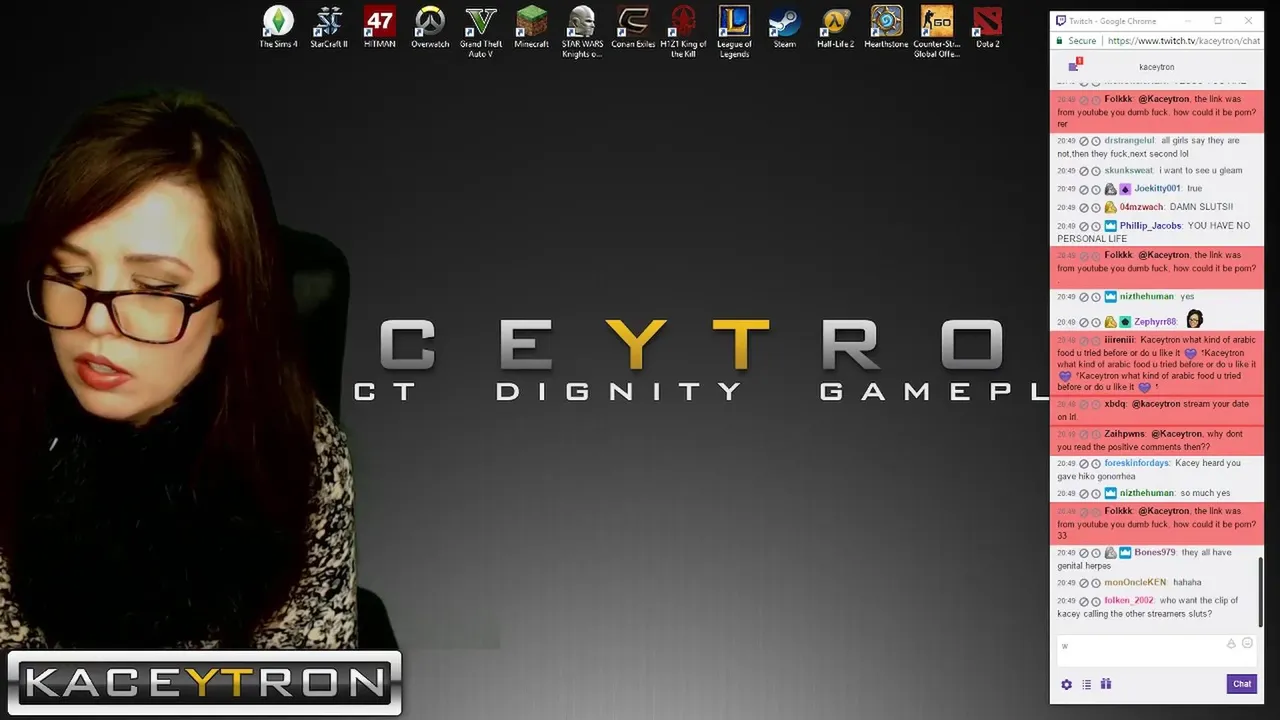Select the HITMAN desktop icon
Viewport: 1280px width, 720px height.
point(379,28)
